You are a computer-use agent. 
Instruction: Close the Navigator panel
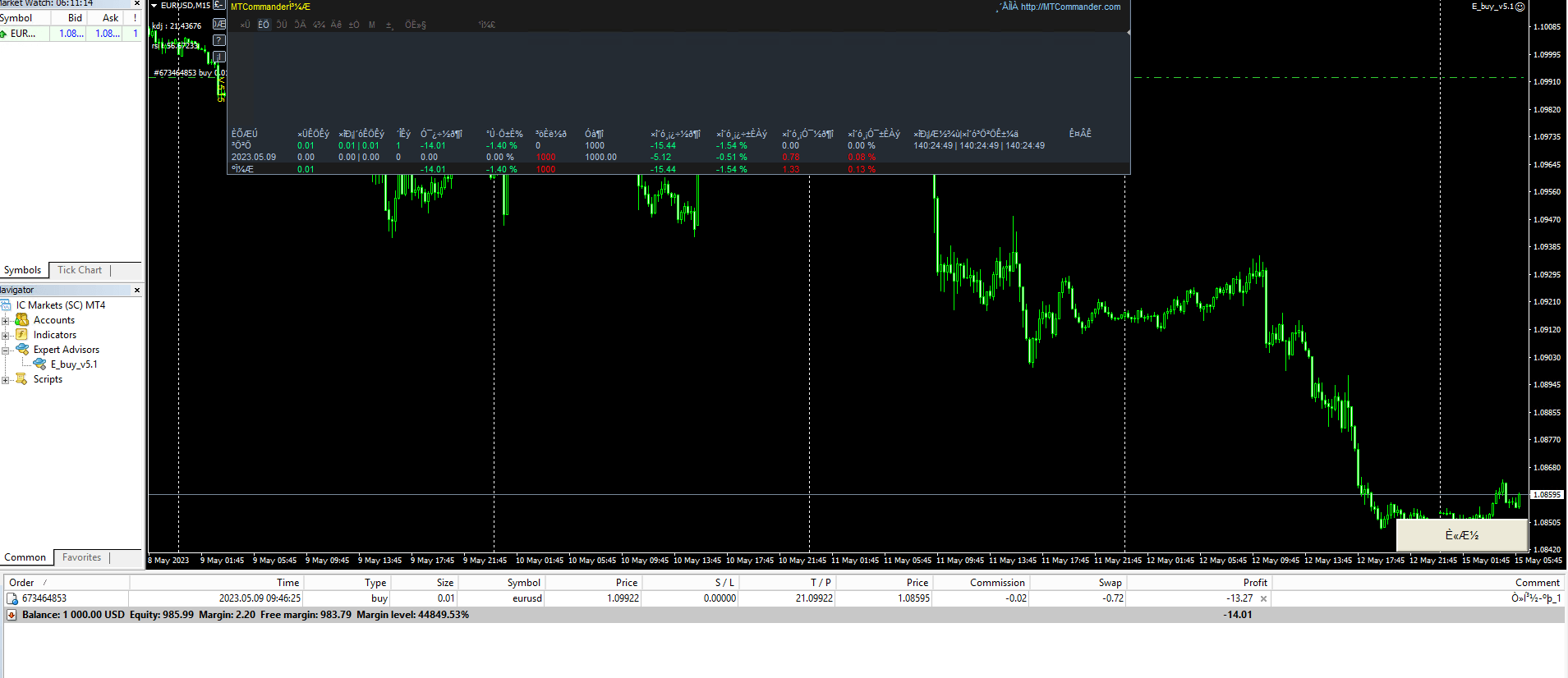tap(137, 290)
